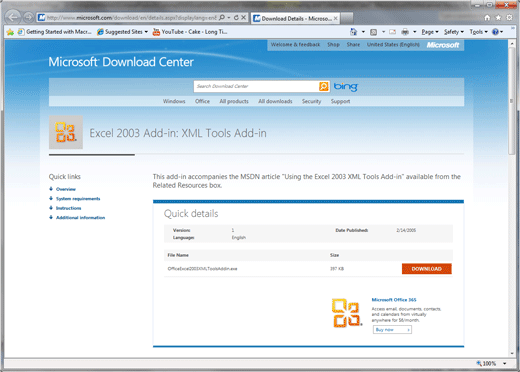Image resolution: width=520 pixels, height=372 pixels.
Task: Click the orange DOWNLOAD button
Action: 427,269
